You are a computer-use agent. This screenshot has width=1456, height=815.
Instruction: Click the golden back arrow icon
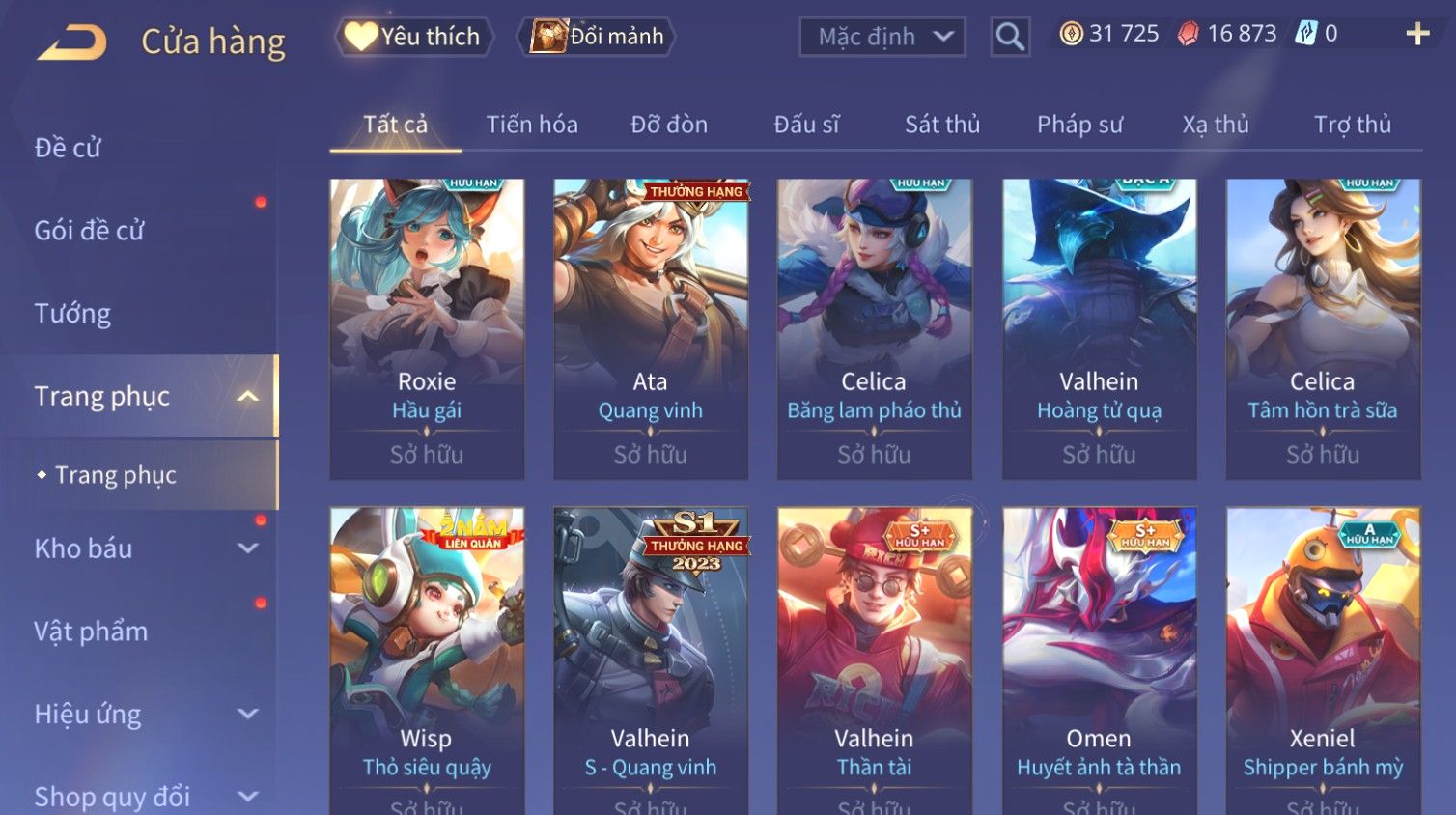coord(72,42)
